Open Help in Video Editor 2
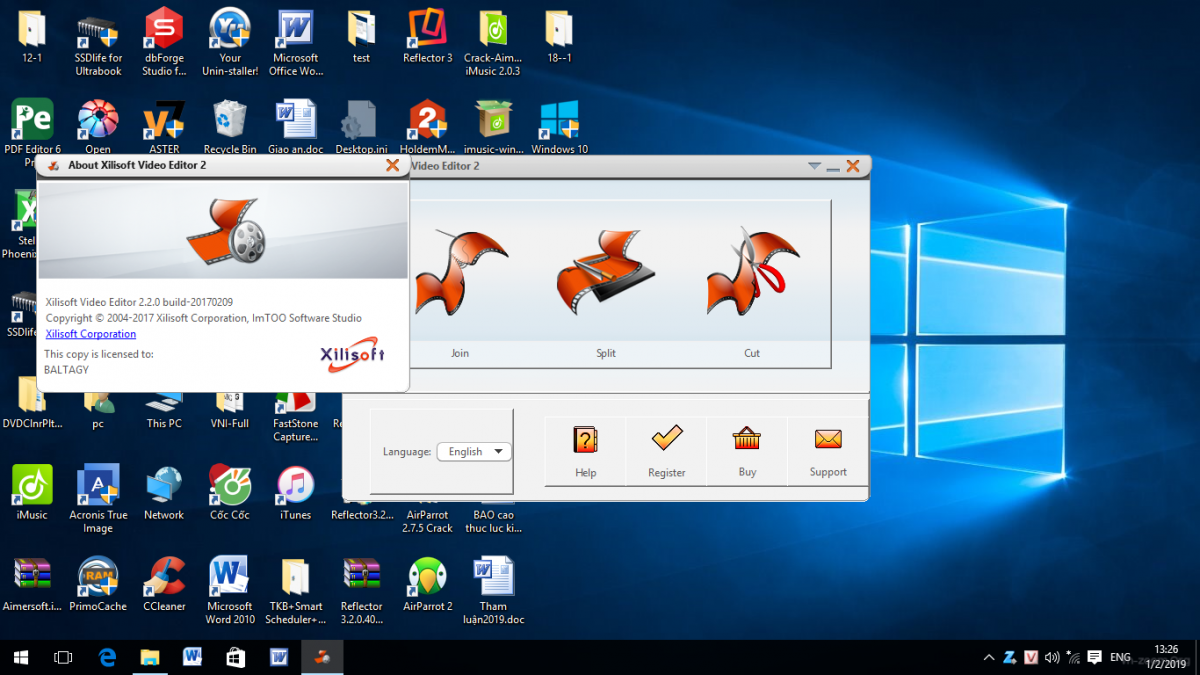Screen dimensions: 1200x675 tap(586, 451)
